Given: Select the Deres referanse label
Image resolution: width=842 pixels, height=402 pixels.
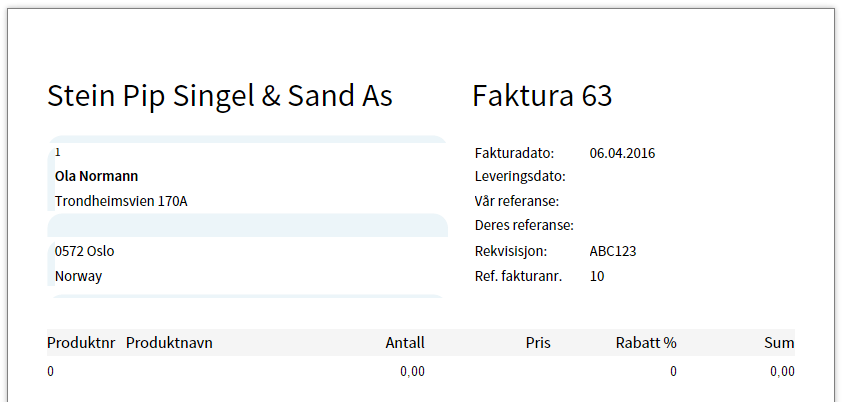Looking at the screenshot, I should (x=523, y=225).
